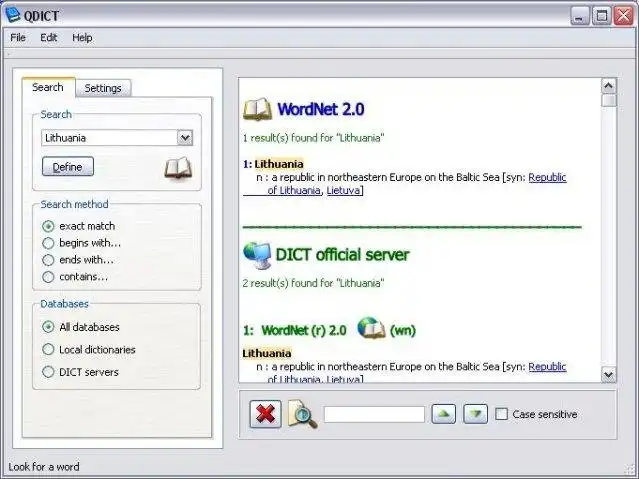
Task: Click the red X clear button
Action: (265, 414)
